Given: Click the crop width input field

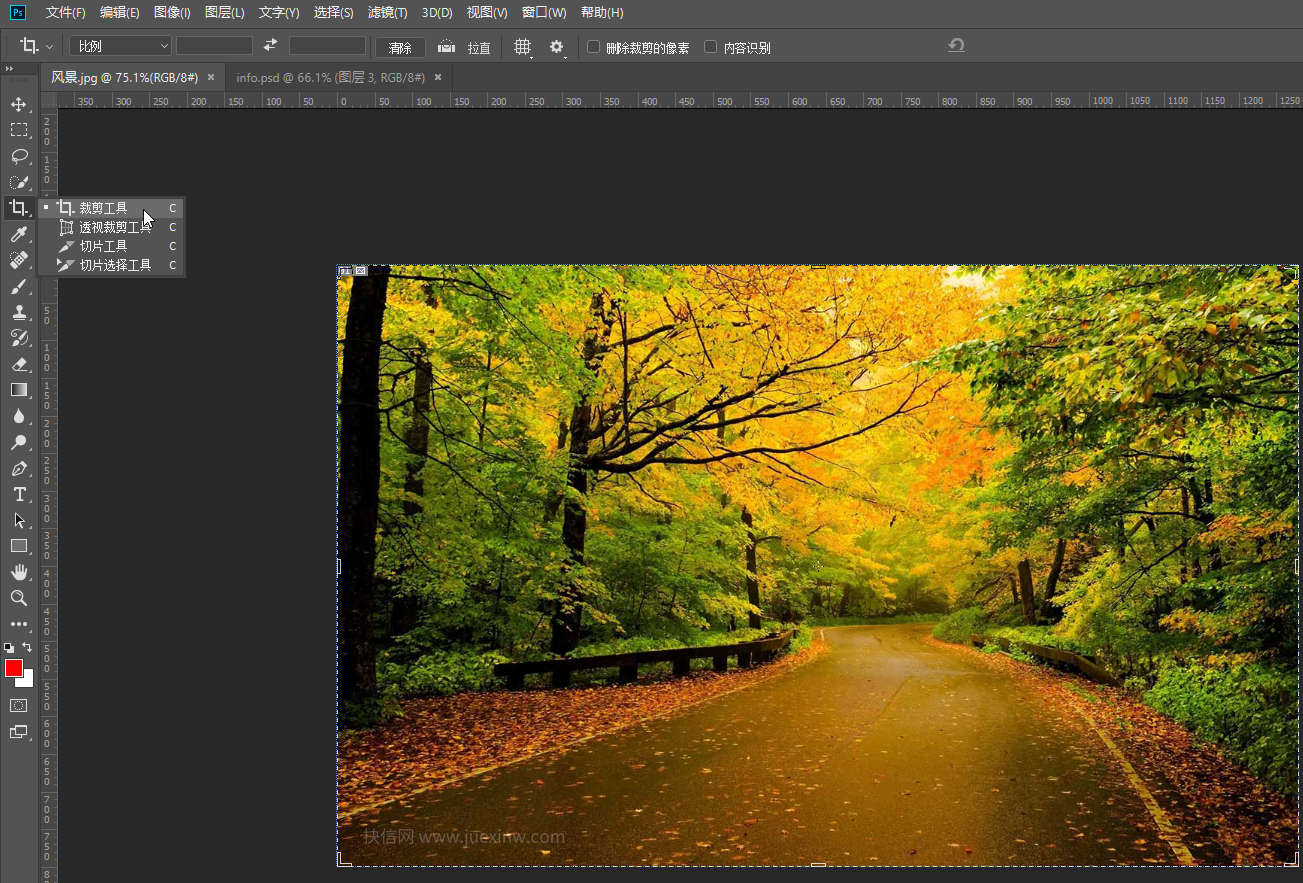Looking at the screenshot, I should [x=214, y=46].
